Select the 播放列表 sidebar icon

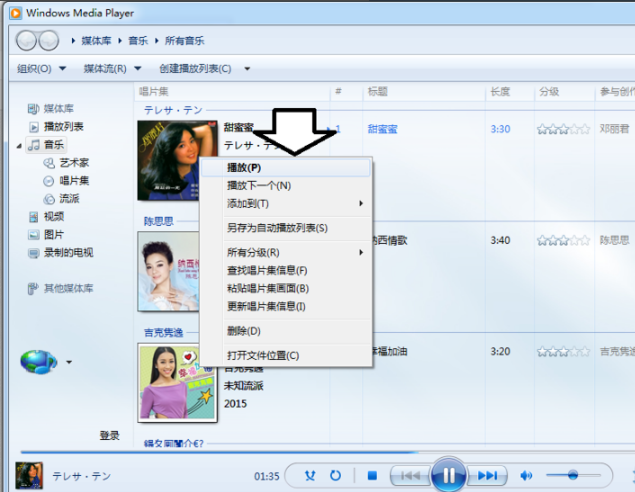pos(34,127)
